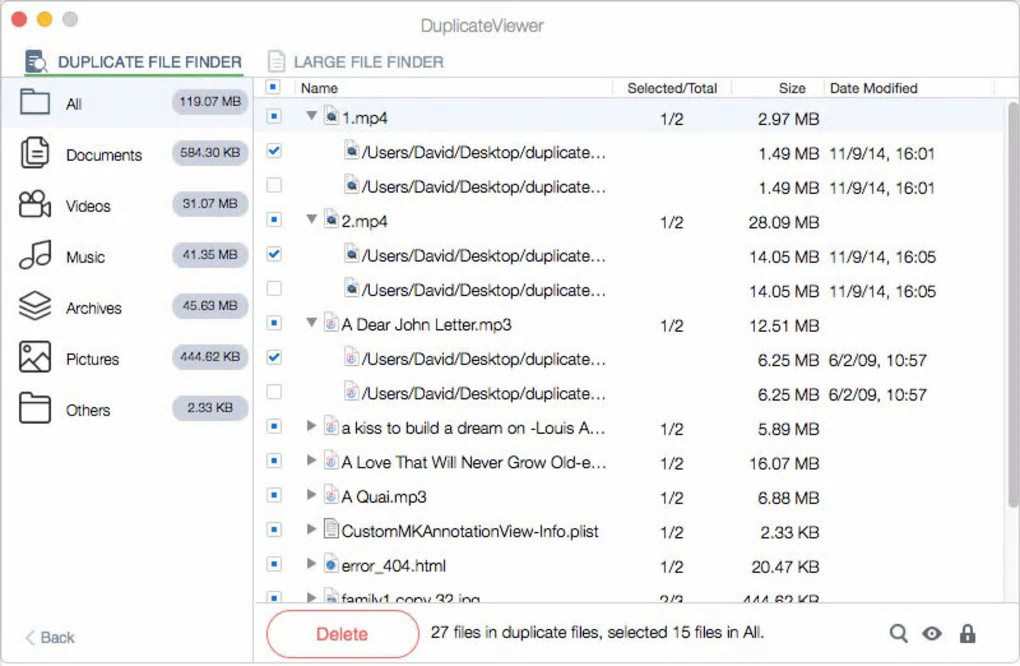Click the 41.35 MB Music size badge
The image size is (1020, 666).
click(210, 254)
